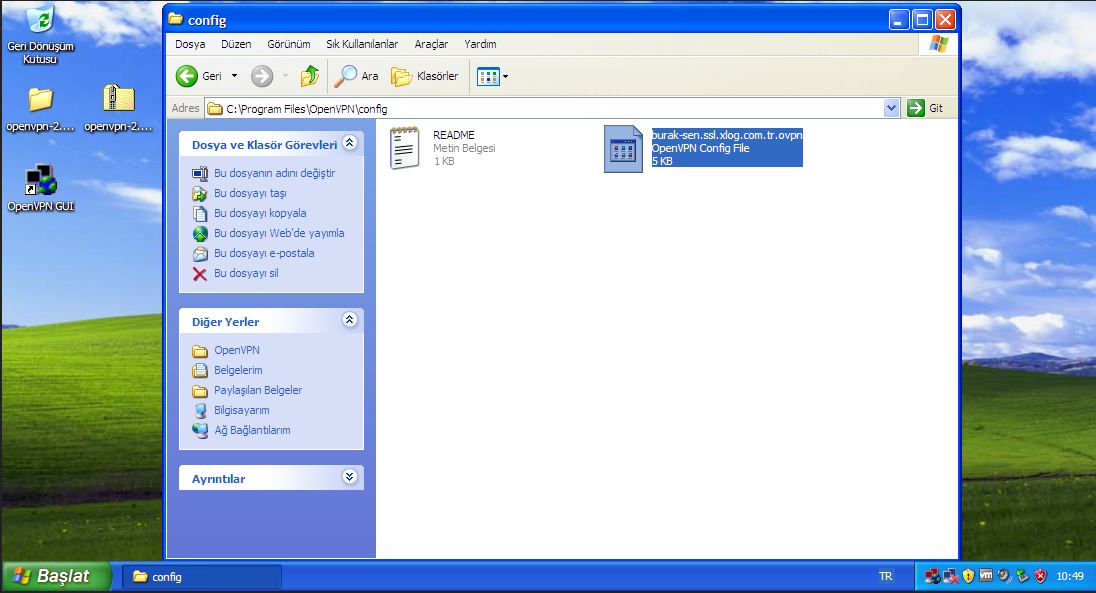
Task: Click the taskbar clock 10:49
Action: tap(1070, 576)
